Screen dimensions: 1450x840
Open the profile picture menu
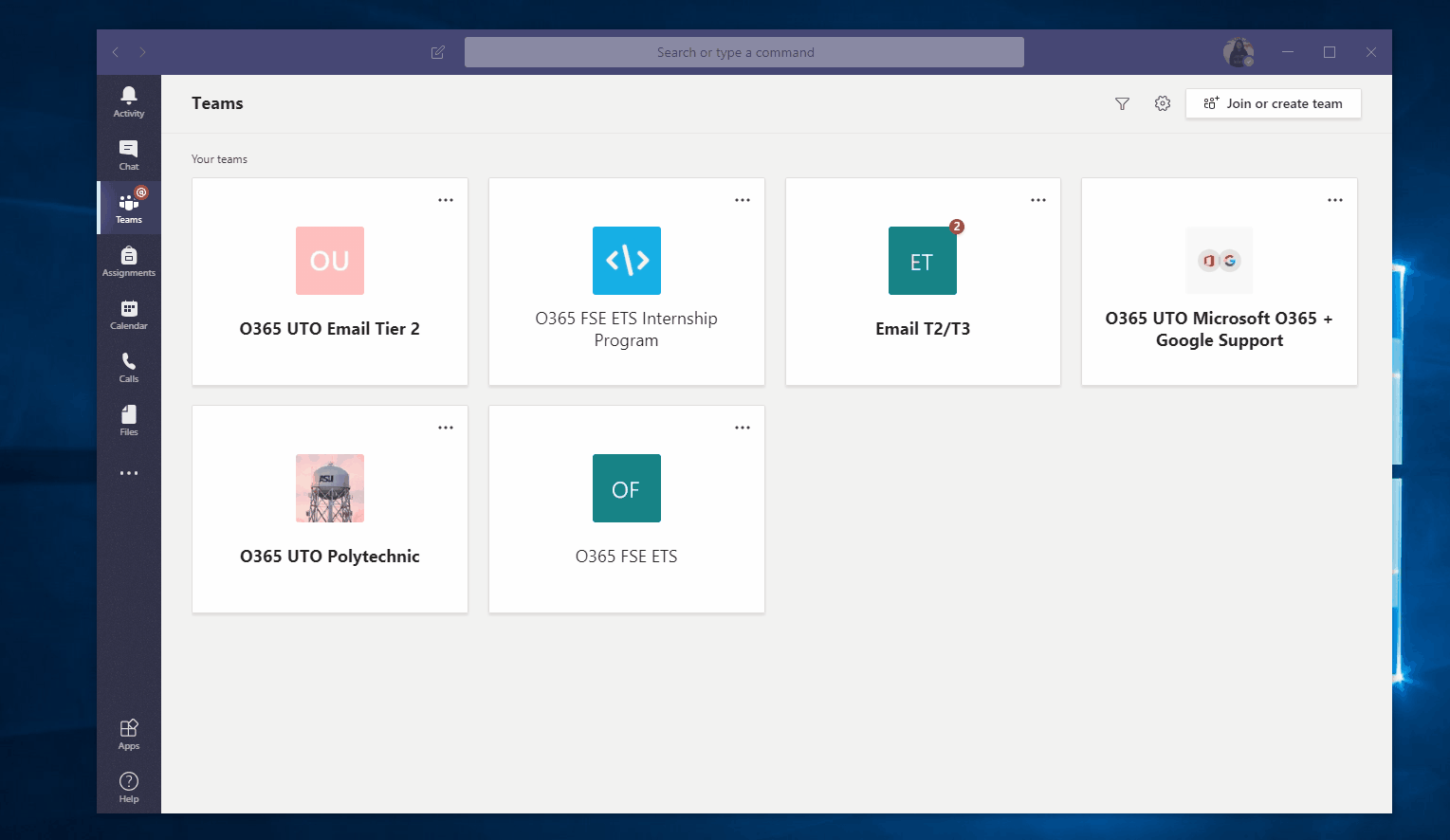1239,52
